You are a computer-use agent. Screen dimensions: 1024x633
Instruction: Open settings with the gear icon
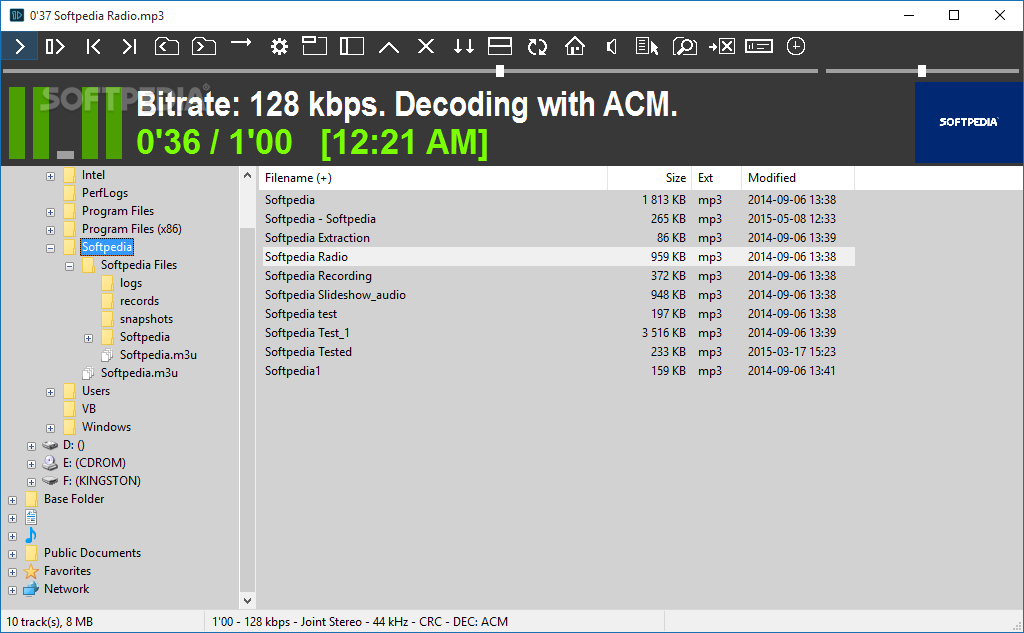(x=279, y=46)
